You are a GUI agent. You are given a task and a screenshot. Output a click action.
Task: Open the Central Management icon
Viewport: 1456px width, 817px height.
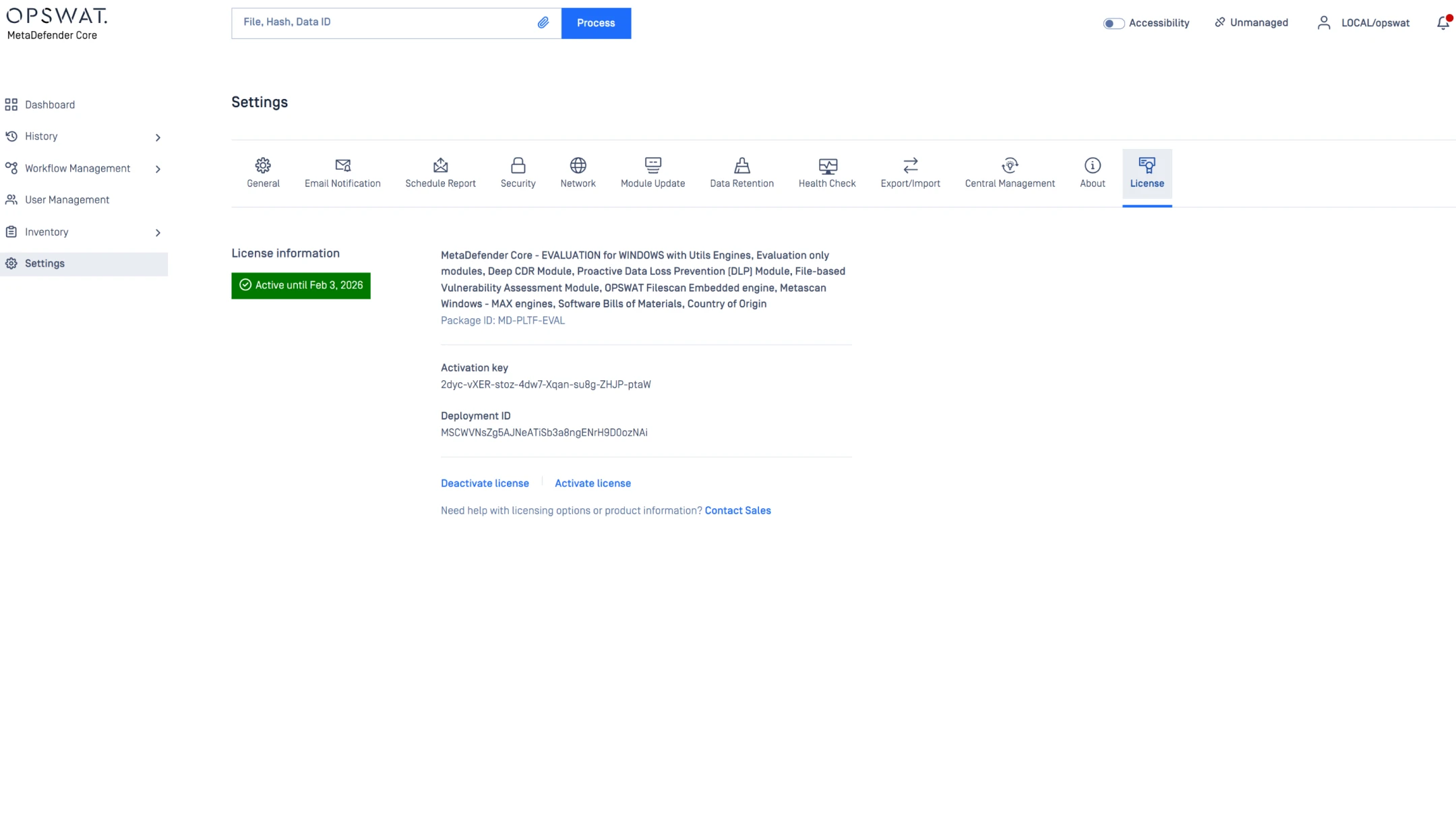pos(1009,165)
